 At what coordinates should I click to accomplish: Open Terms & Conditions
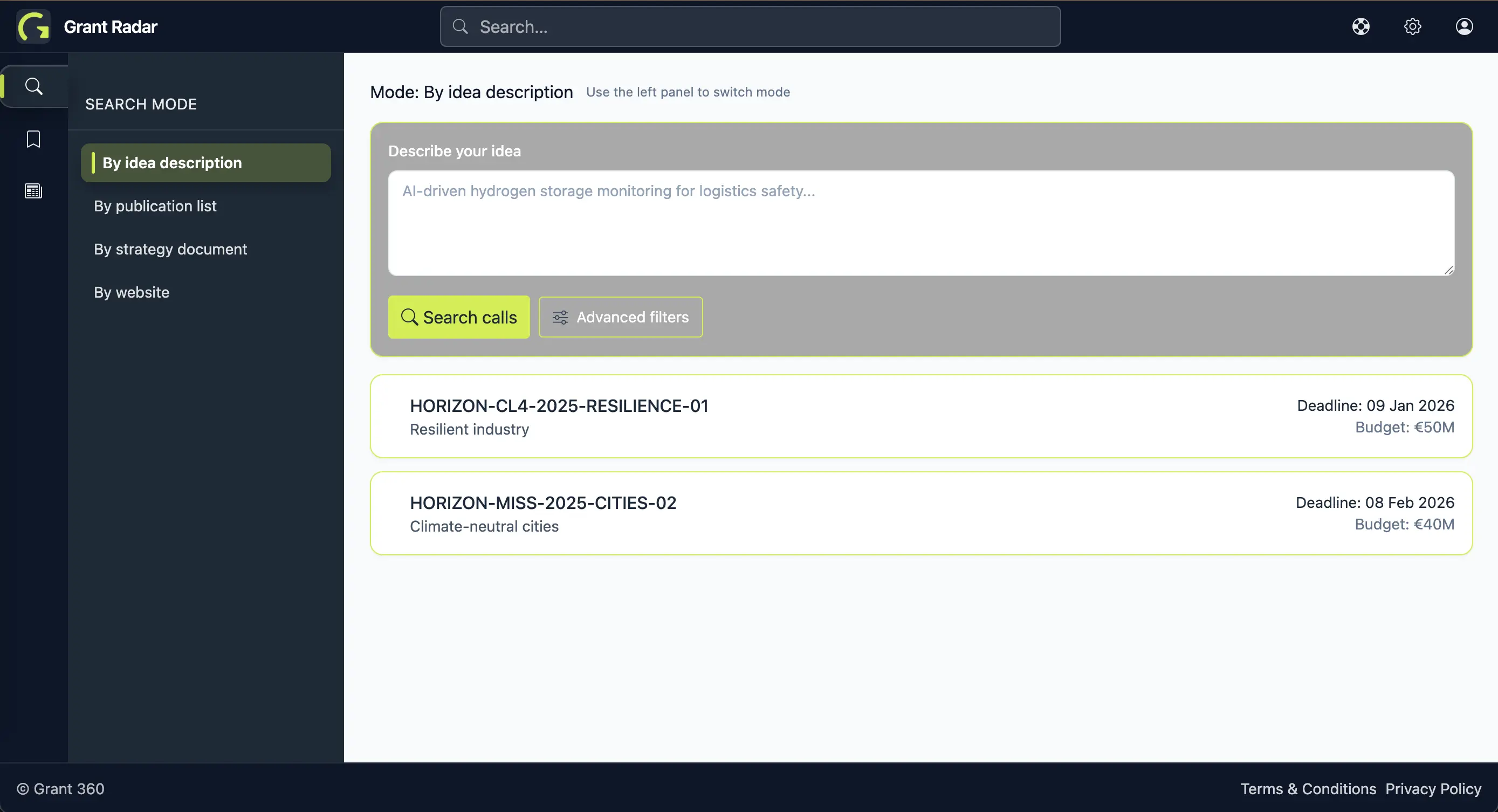pos(1308,789)
